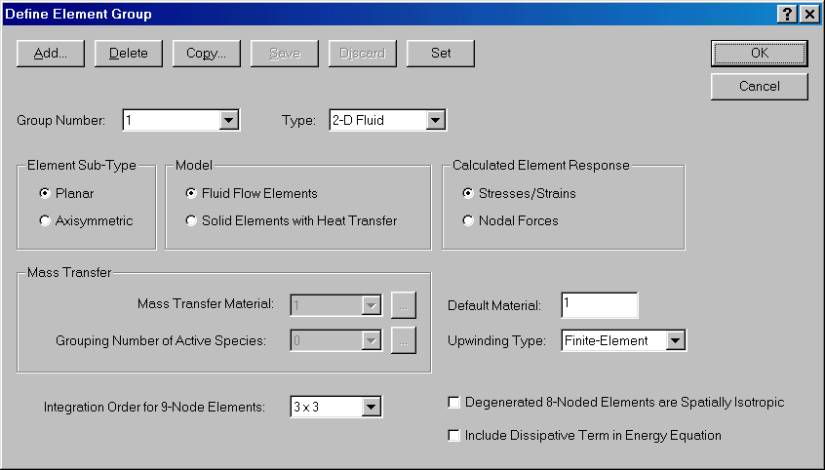825x470 pixels.
Task: Click the Copy... button
Action: [206, 54]
